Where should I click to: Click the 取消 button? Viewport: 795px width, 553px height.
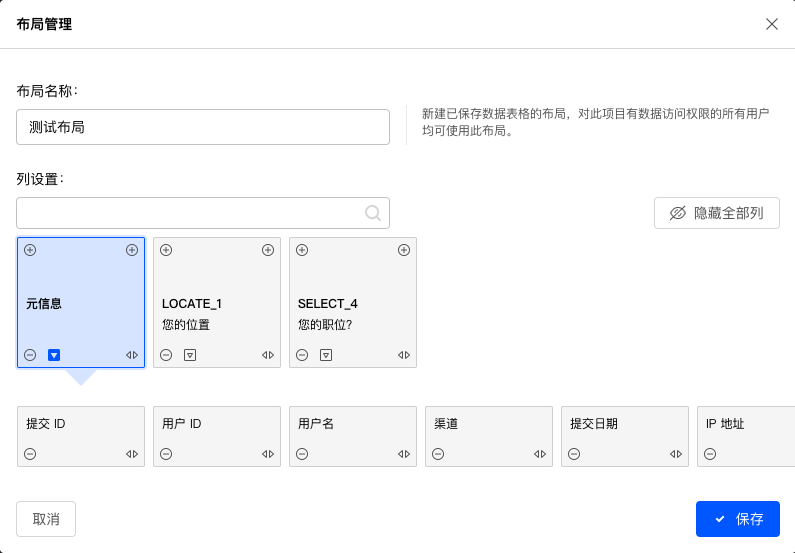tap(46, 519)
